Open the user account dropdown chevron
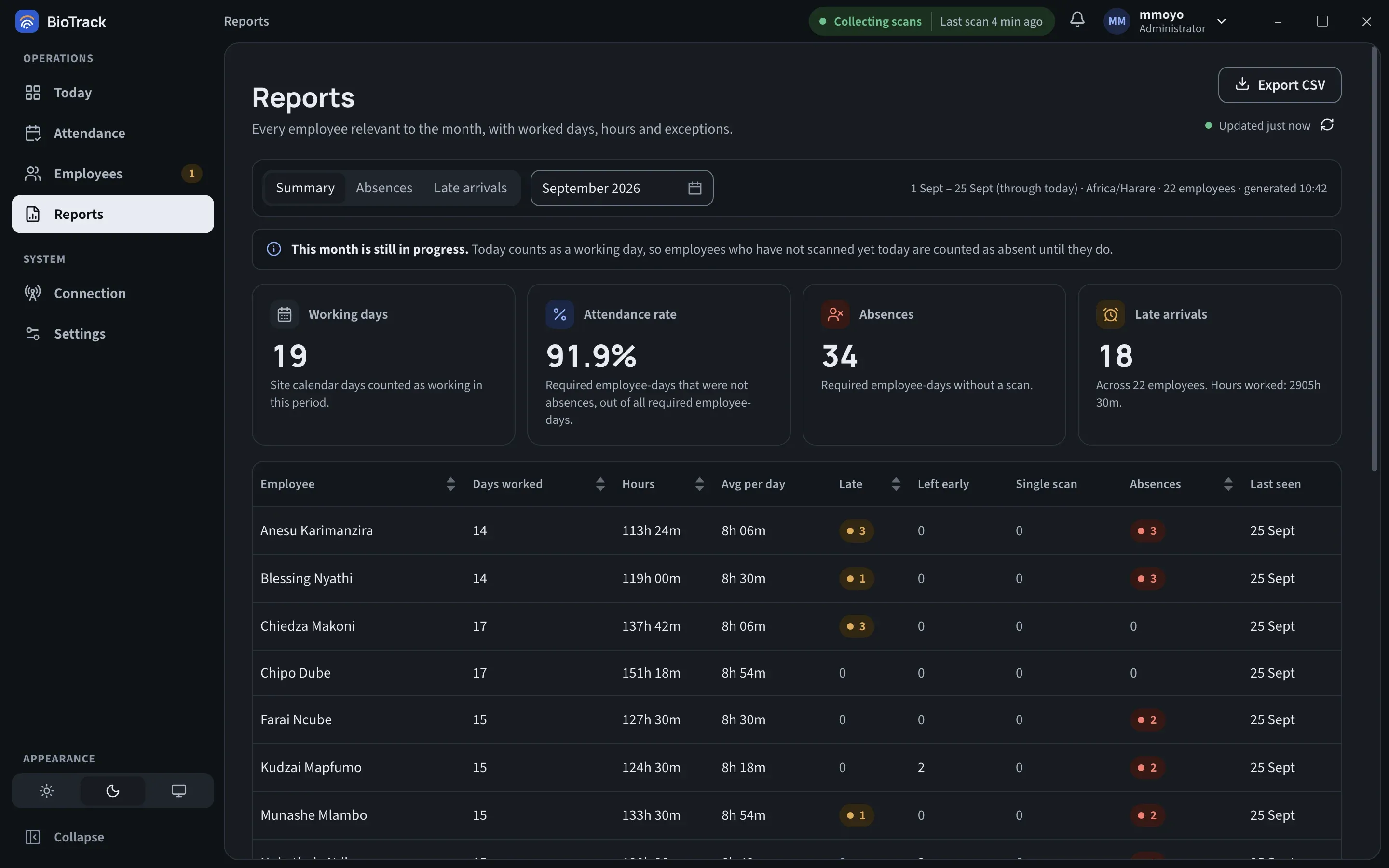This screenshot has height=868, width=1389. pos(1221,21)
